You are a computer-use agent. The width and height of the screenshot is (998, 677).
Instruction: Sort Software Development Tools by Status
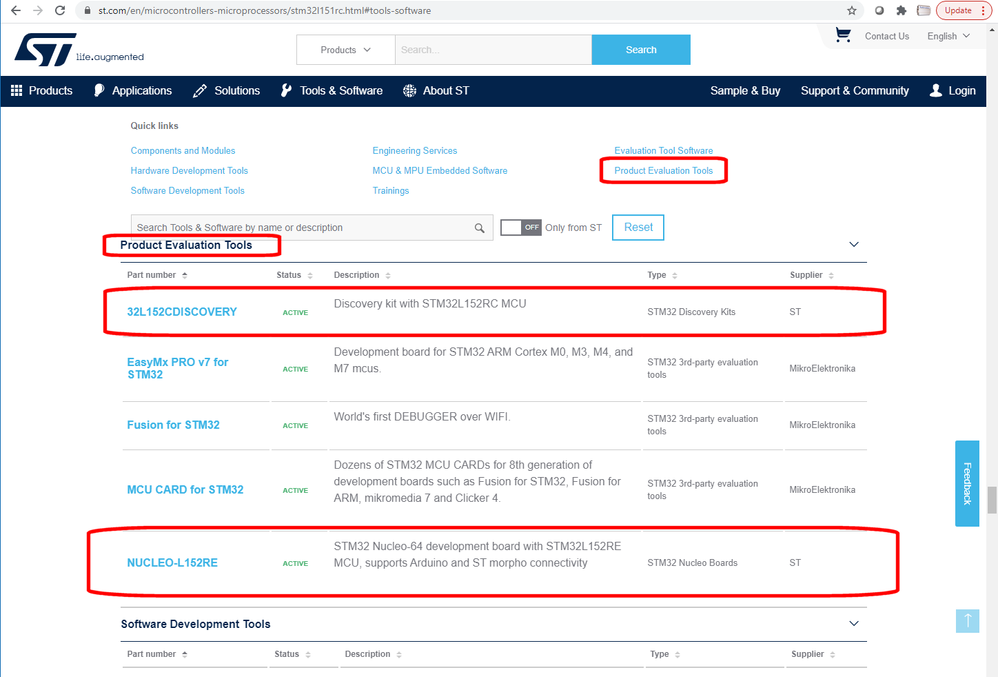[293, 654]
